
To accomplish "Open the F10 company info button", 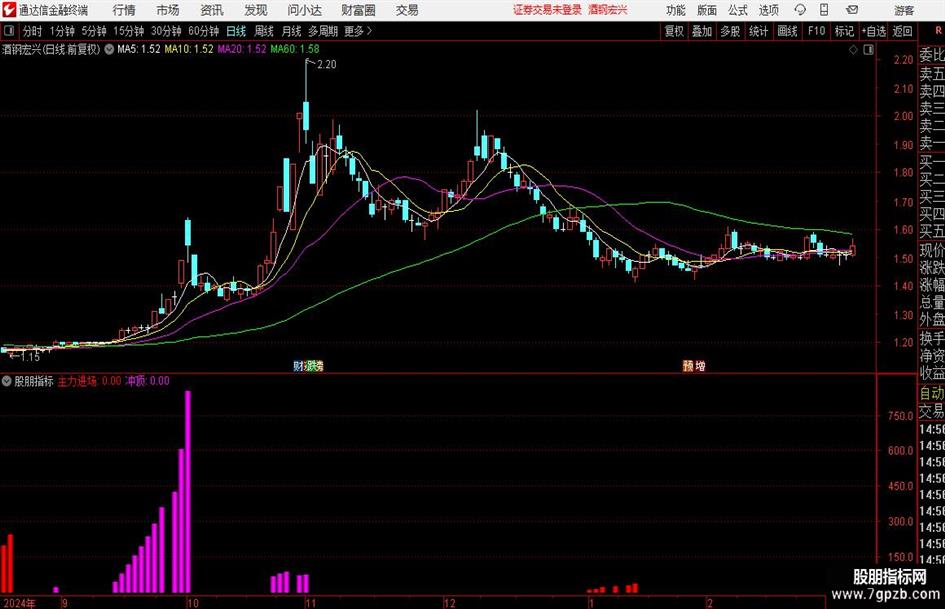I will click(817, 31).
